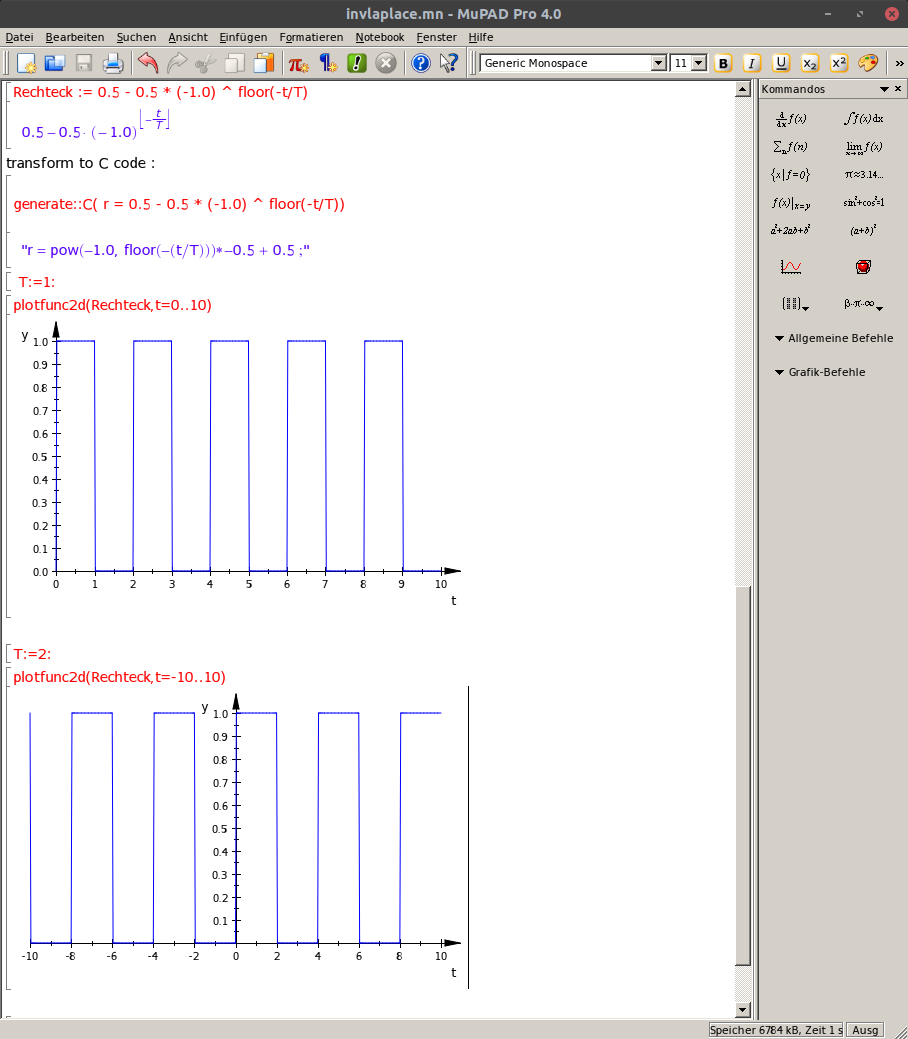908x1039 pixels.
Task: Open the Kommandos panel options arrow
Action: [x=884, y=89]
